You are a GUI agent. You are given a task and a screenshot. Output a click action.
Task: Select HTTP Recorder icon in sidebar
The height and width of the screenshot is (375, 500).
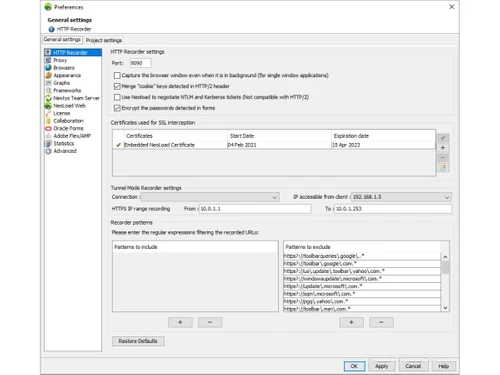click(x=48, y=53)
